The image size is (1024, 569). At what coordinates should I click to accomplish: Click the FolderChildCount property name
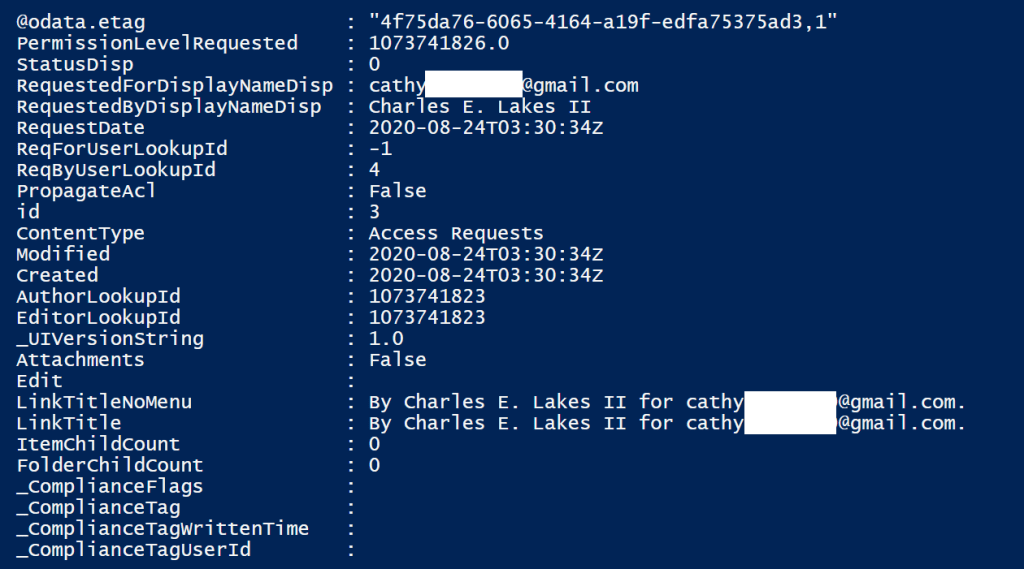point(110,465)
